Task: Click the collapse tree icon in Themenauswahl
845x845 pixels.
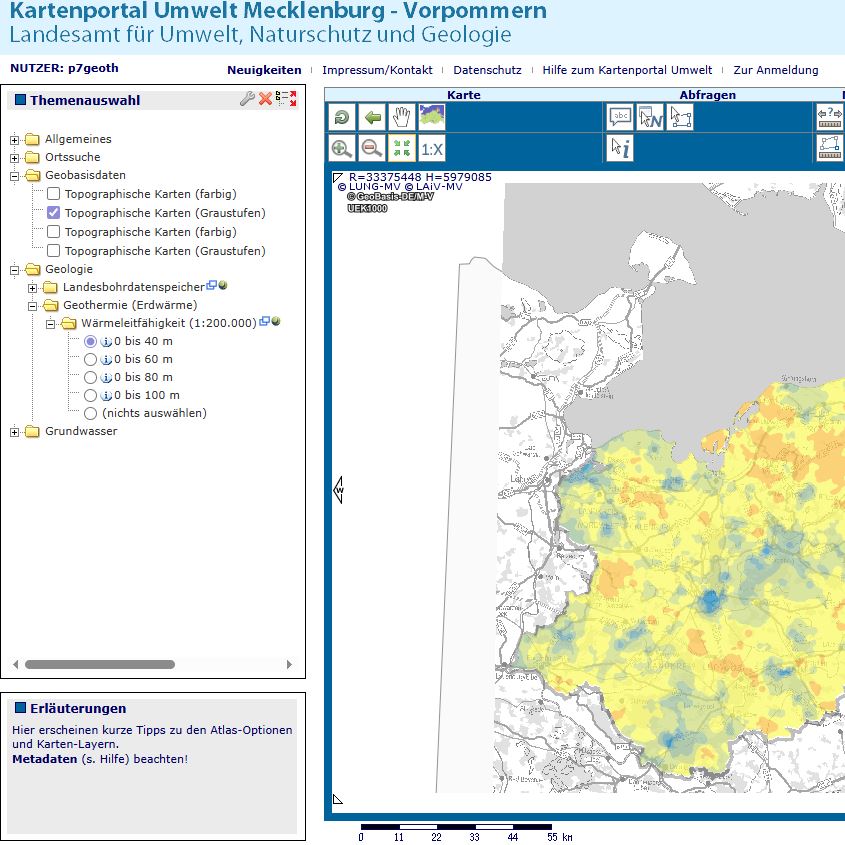Action: [x=286, y=99]
